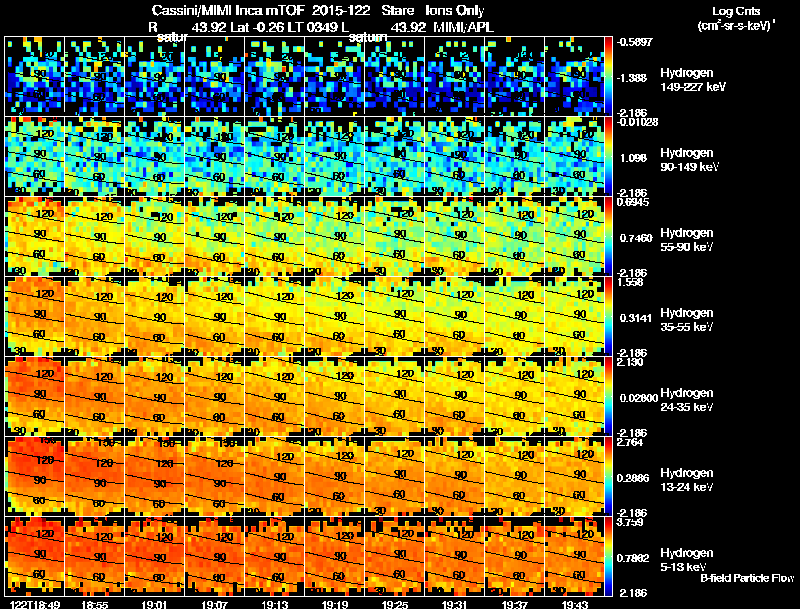
Task: Click the Hydrogen 149-227 keV color bar
Action: 608,76
